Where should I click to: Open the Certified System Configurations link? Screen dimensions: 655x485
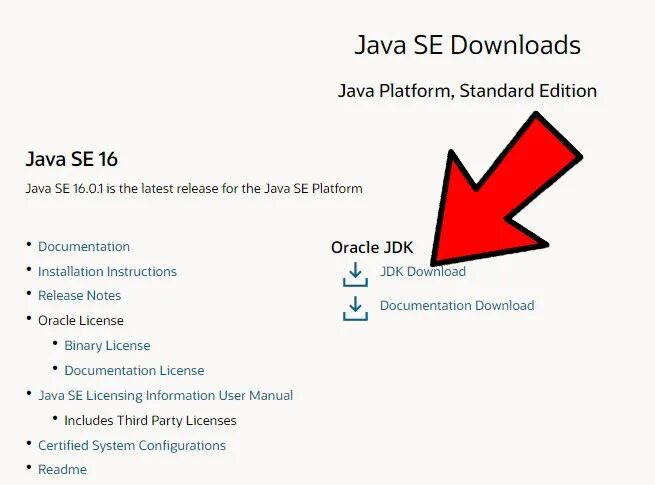point(132,445)
